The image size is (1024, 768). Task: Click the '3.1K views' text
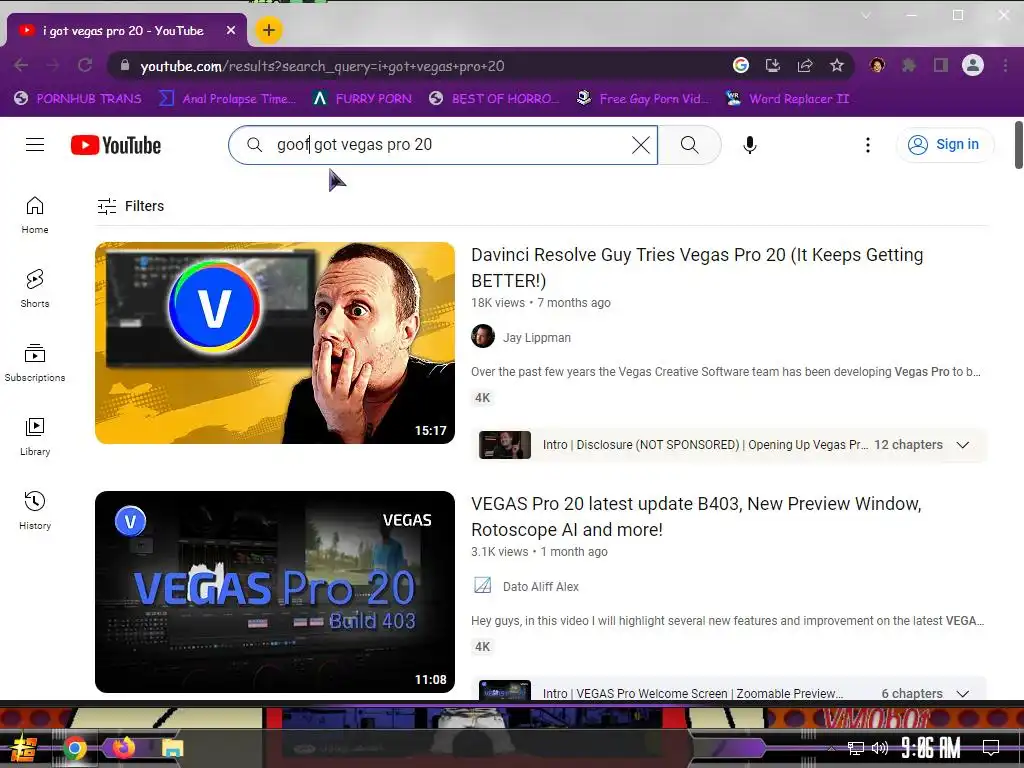[500, 552]
